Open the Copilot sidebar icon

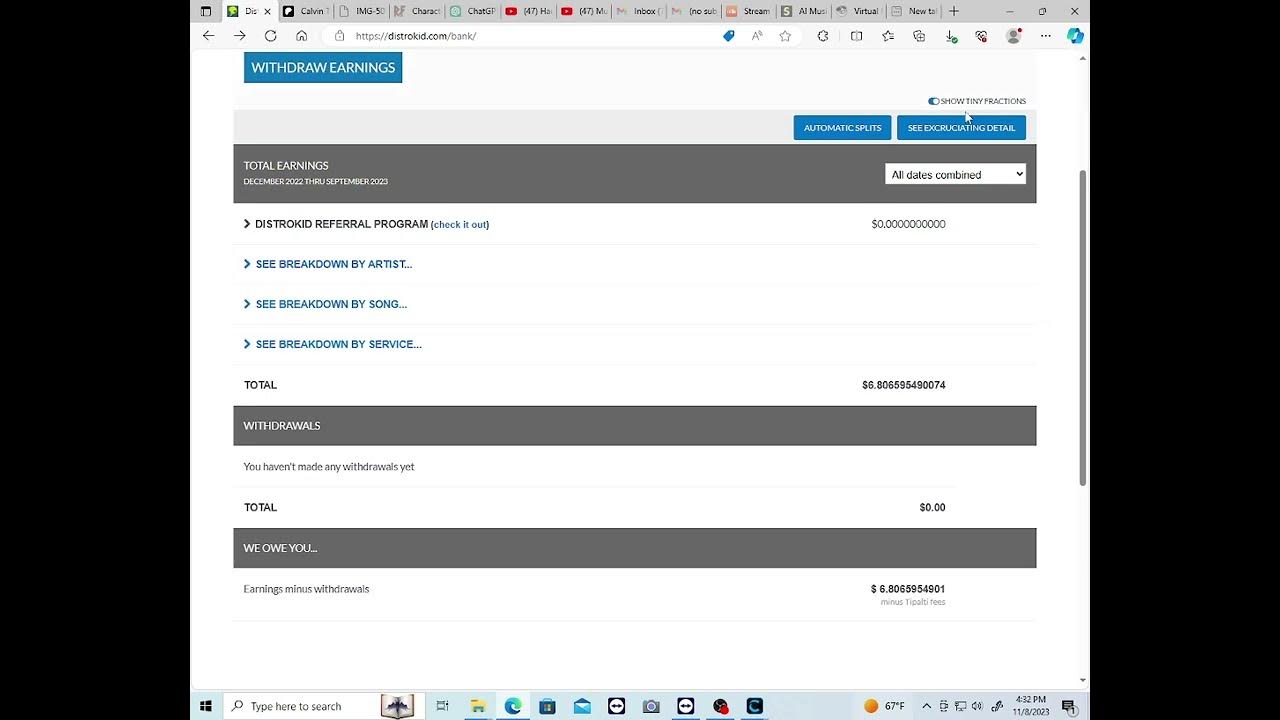[x=1075, y=36]
